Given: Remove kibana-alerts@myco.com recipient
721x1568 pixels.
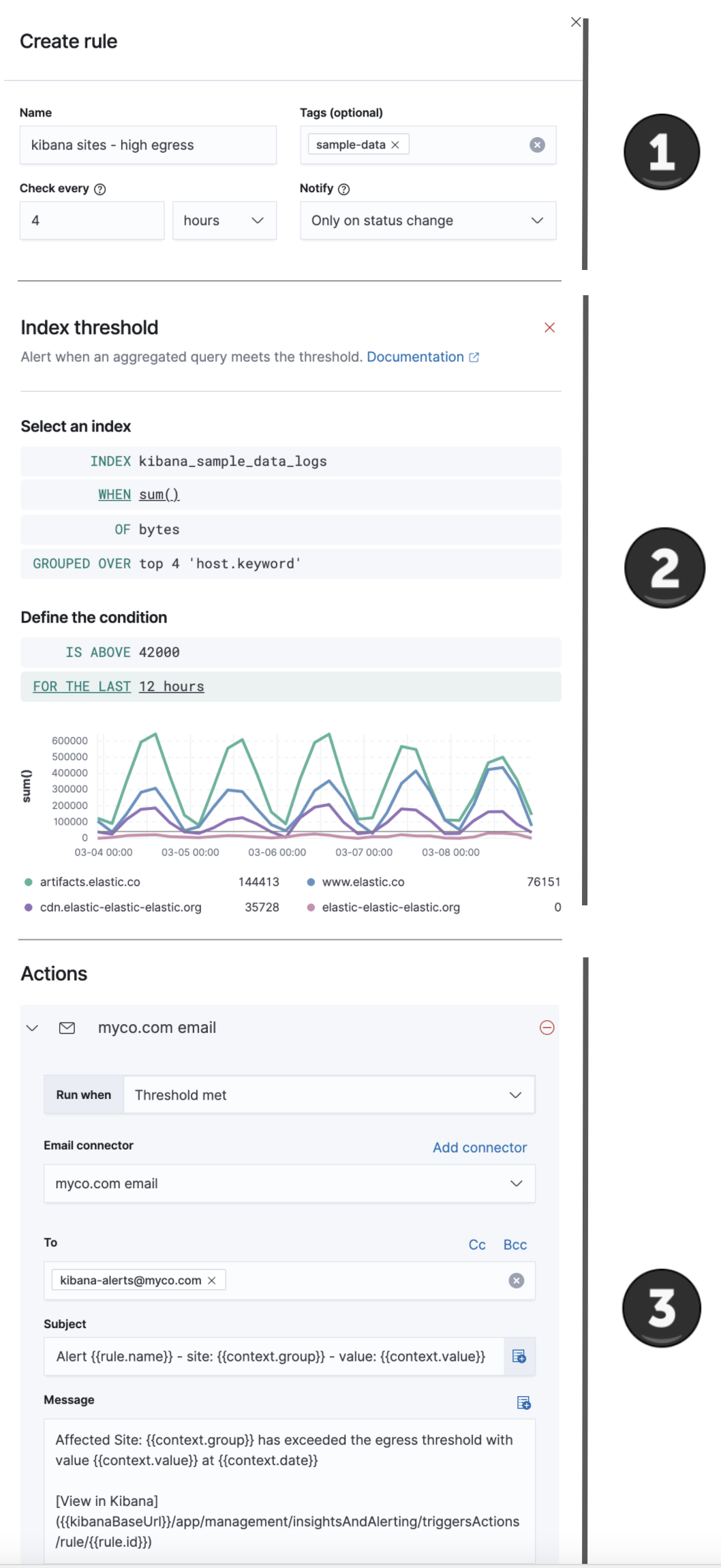Looking at the screenshot, I should pos(212,1280).
